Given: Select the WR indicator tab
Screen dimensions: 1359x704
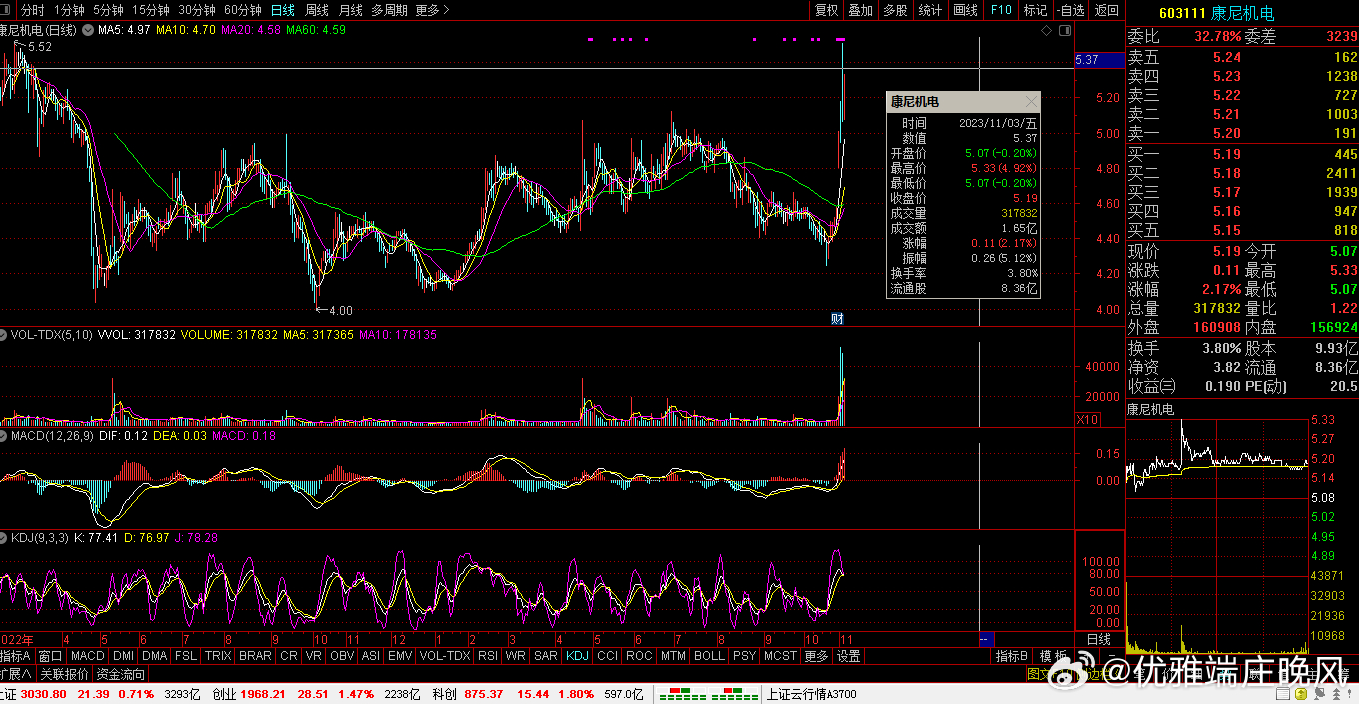Looking at the screenshot, I should coord(516,656).
